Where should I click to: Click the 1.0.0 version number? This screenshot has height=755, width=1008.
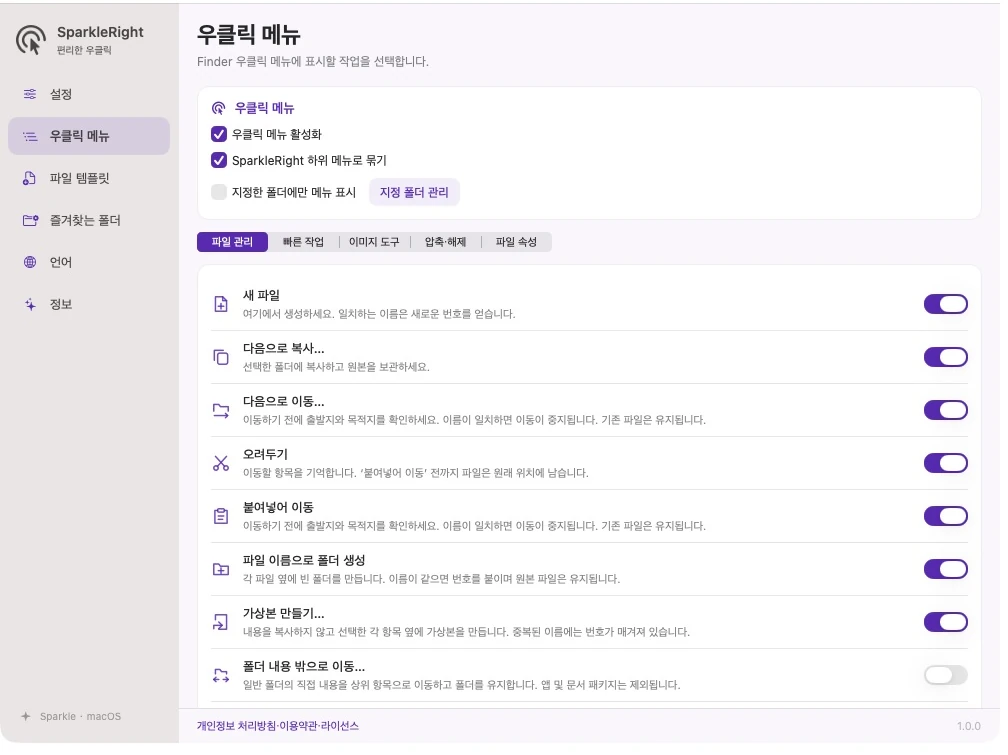pyautogui.click(x=969, y=726)
